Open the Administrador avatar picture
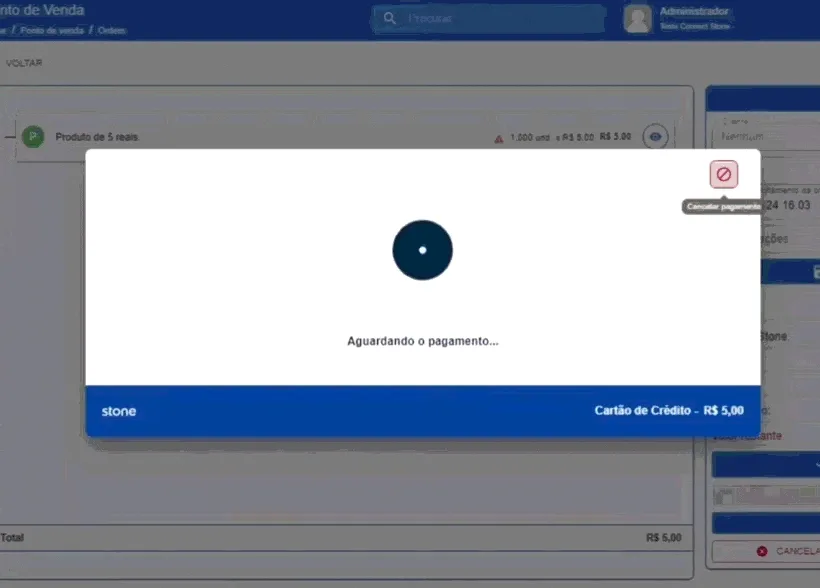 point(637,19)
